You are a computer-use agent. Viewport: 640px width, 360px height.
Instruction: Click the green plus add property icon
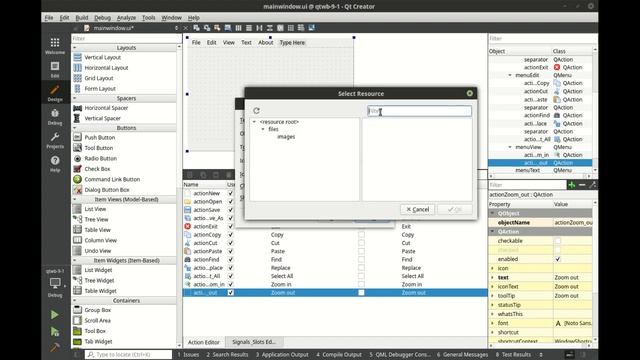click(571, 185)
